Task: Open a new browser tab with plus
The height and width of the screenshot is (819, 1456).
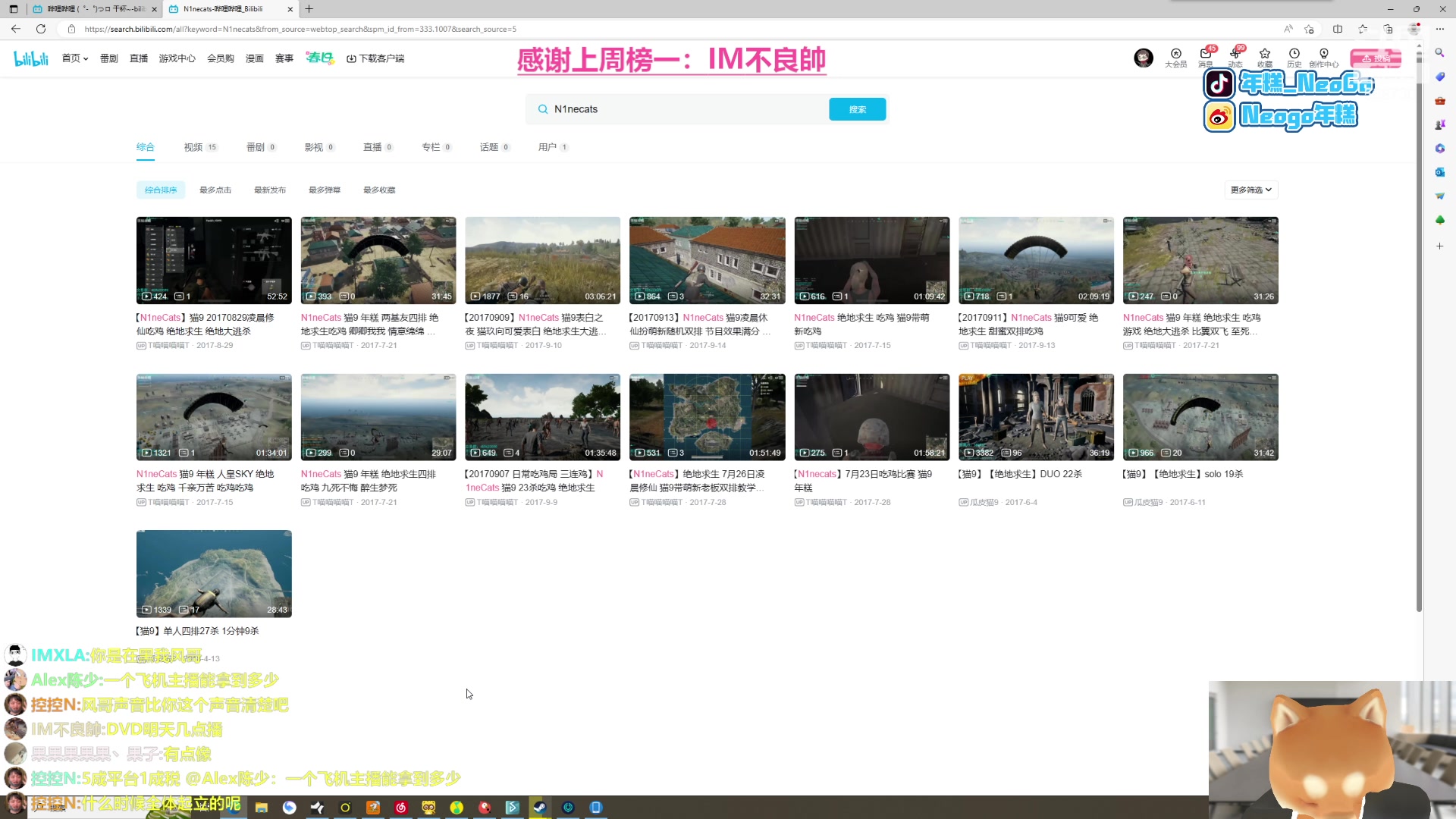Action: tap(309, 9)
